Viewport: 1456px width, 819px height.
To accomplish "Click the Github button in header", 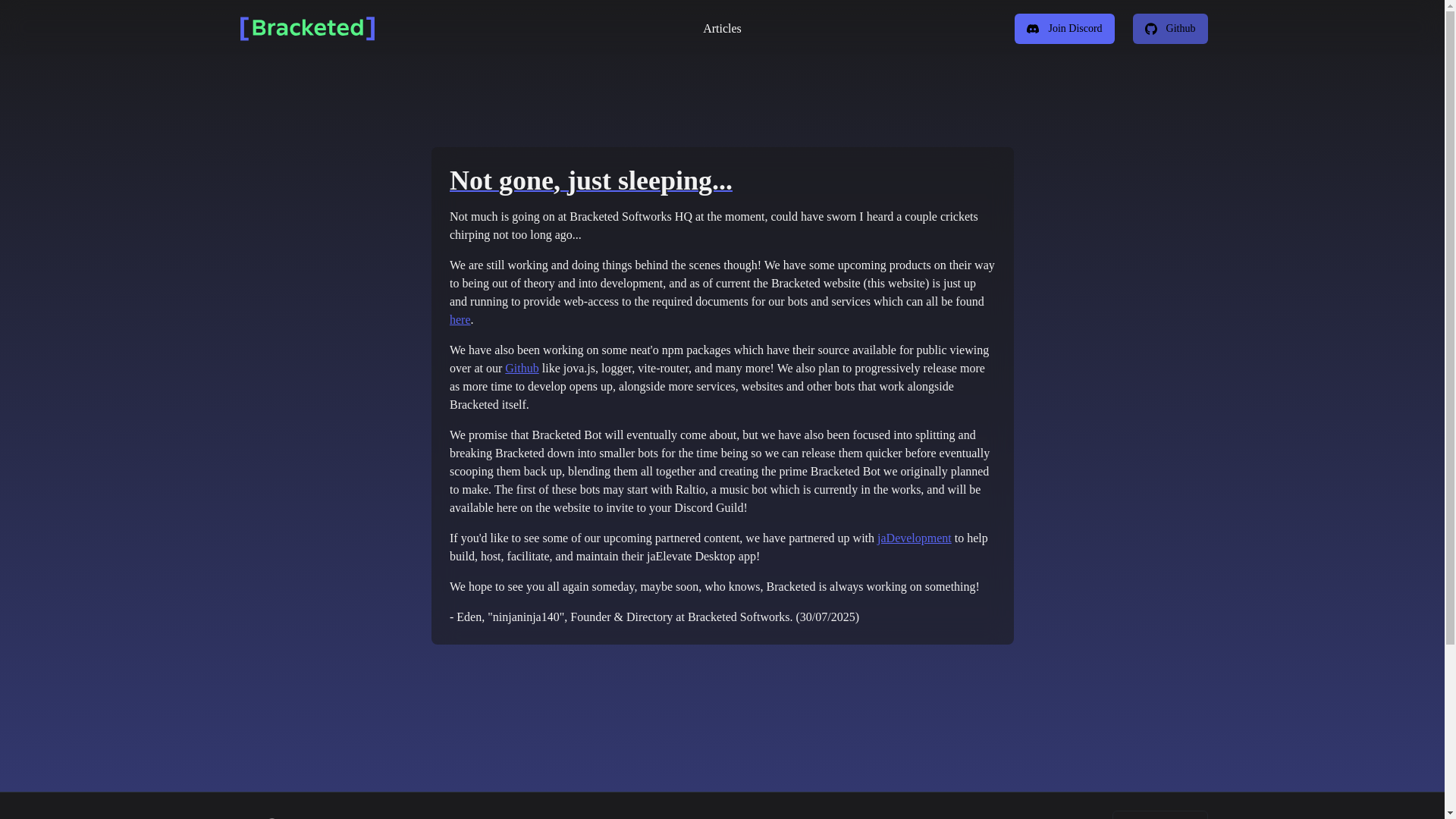I will (x=1169, y=29).
